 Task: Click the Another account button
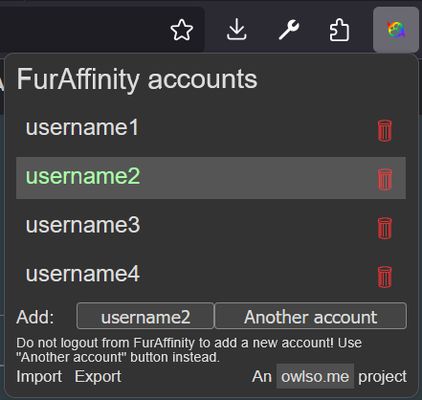coord(311,316)
